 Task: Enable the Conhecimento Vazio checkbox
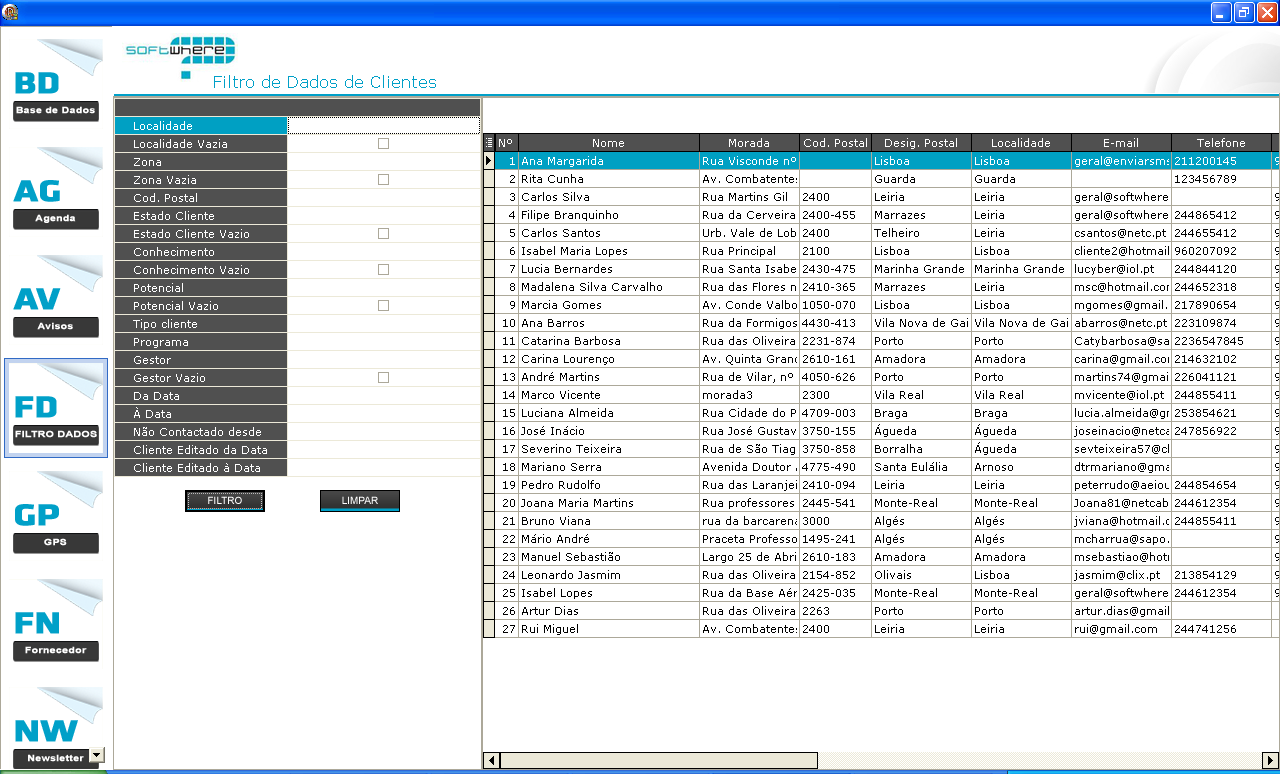click(x=383, y=270)
